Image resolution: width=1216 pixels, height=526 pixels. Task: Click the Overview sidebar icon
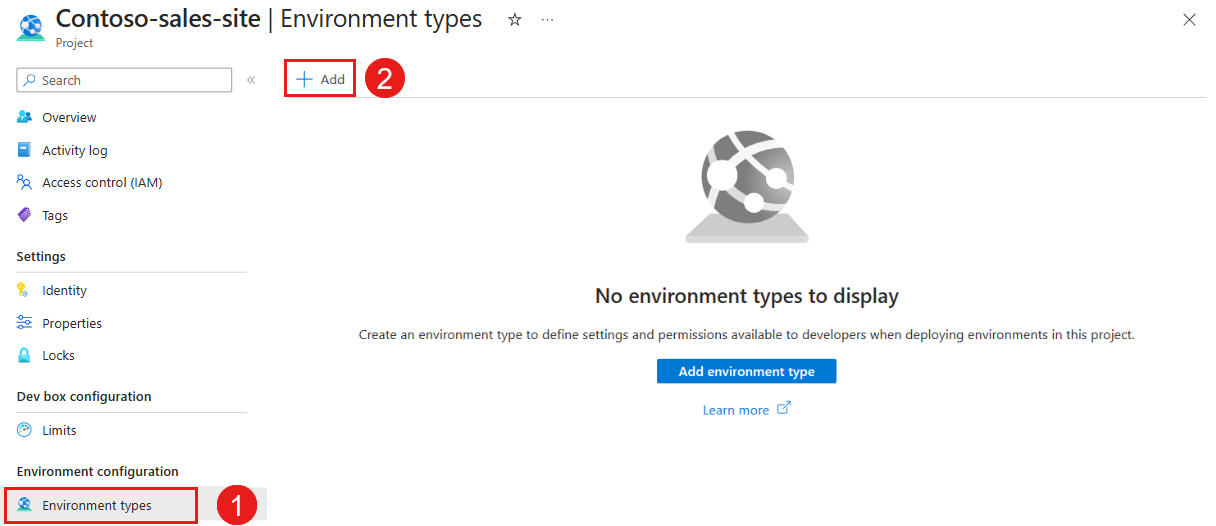point(25,117)
